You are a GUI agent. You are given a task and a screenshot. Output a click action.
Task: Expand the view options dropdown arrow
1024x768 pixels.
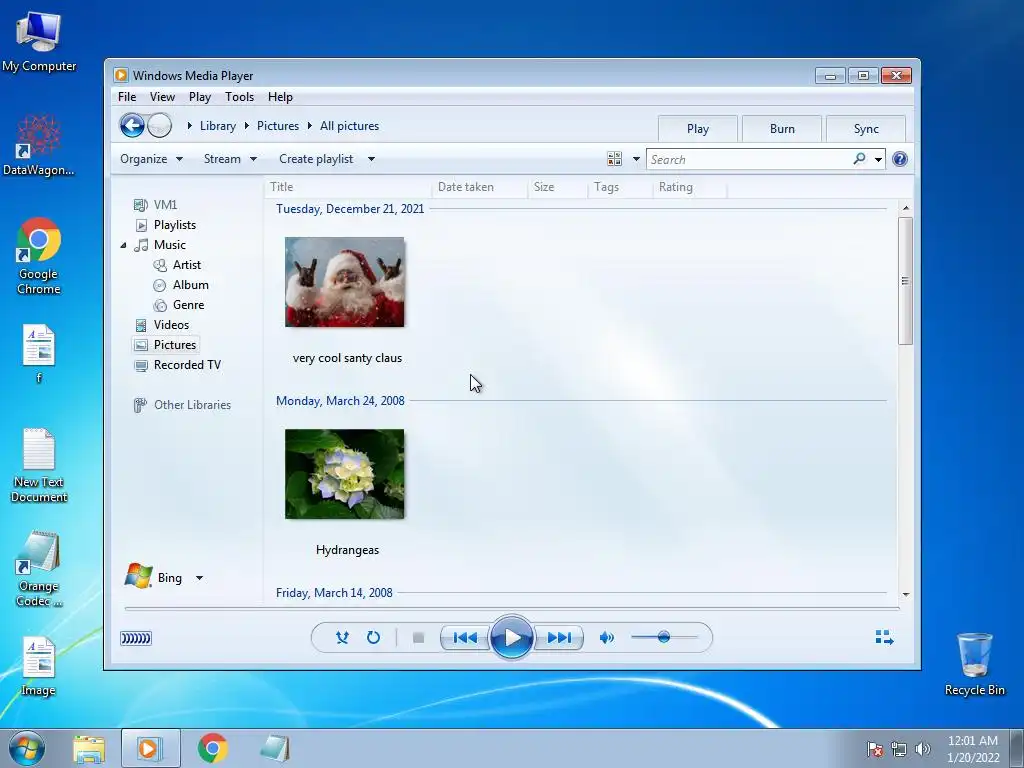point(636,159)
